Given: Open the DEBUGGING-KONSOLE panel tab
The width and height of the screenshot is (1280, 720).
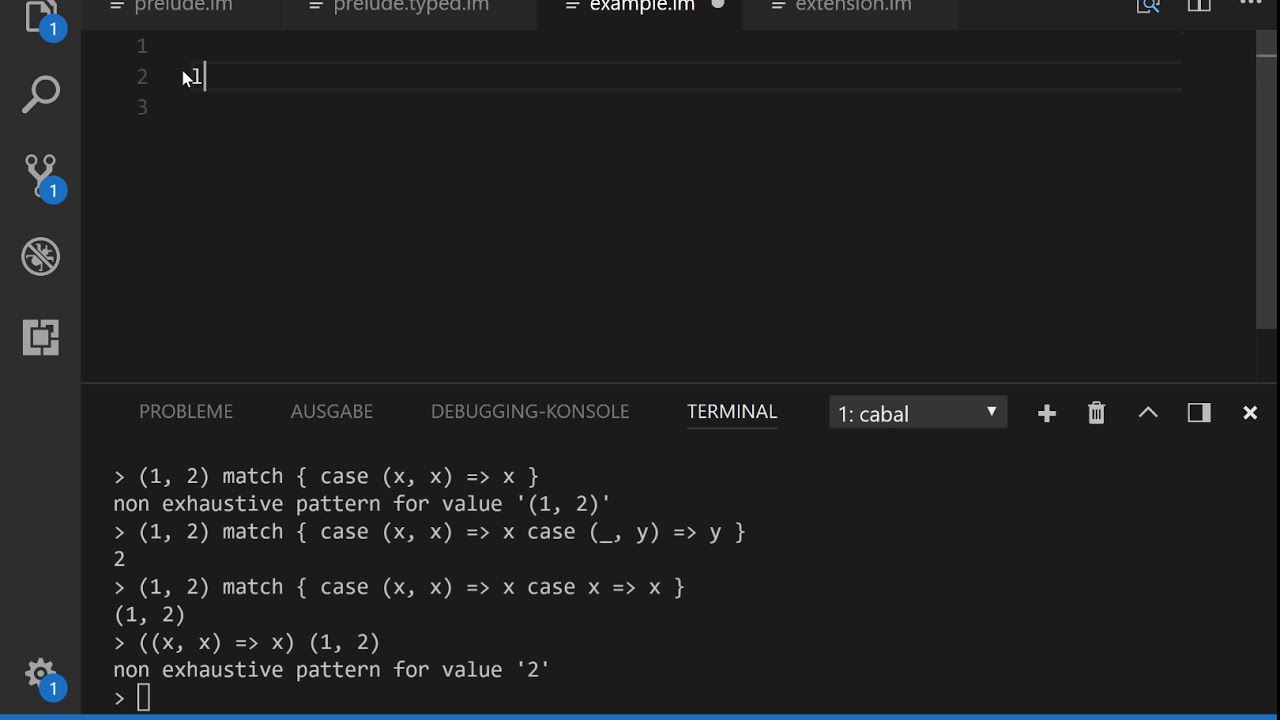Looking at the screenshot, I should [530, 412].
